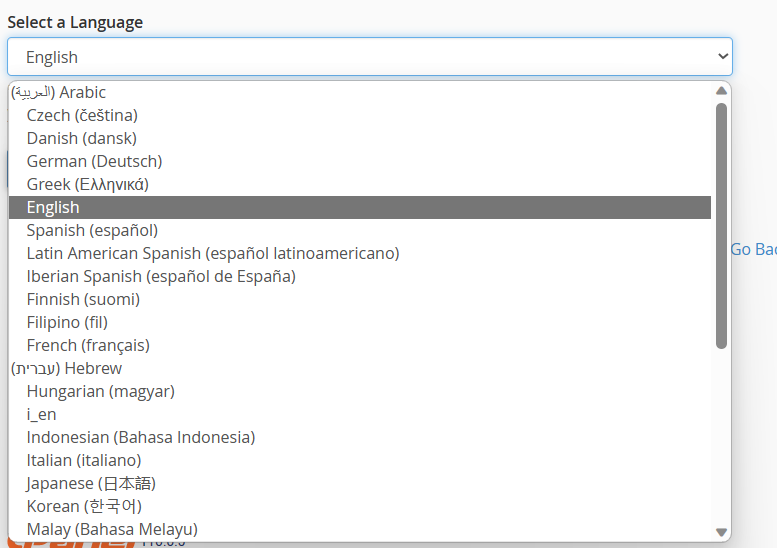Choose Finnish (suomi) language
Viewport: 777px width, 548px height.
coord(83,299)
